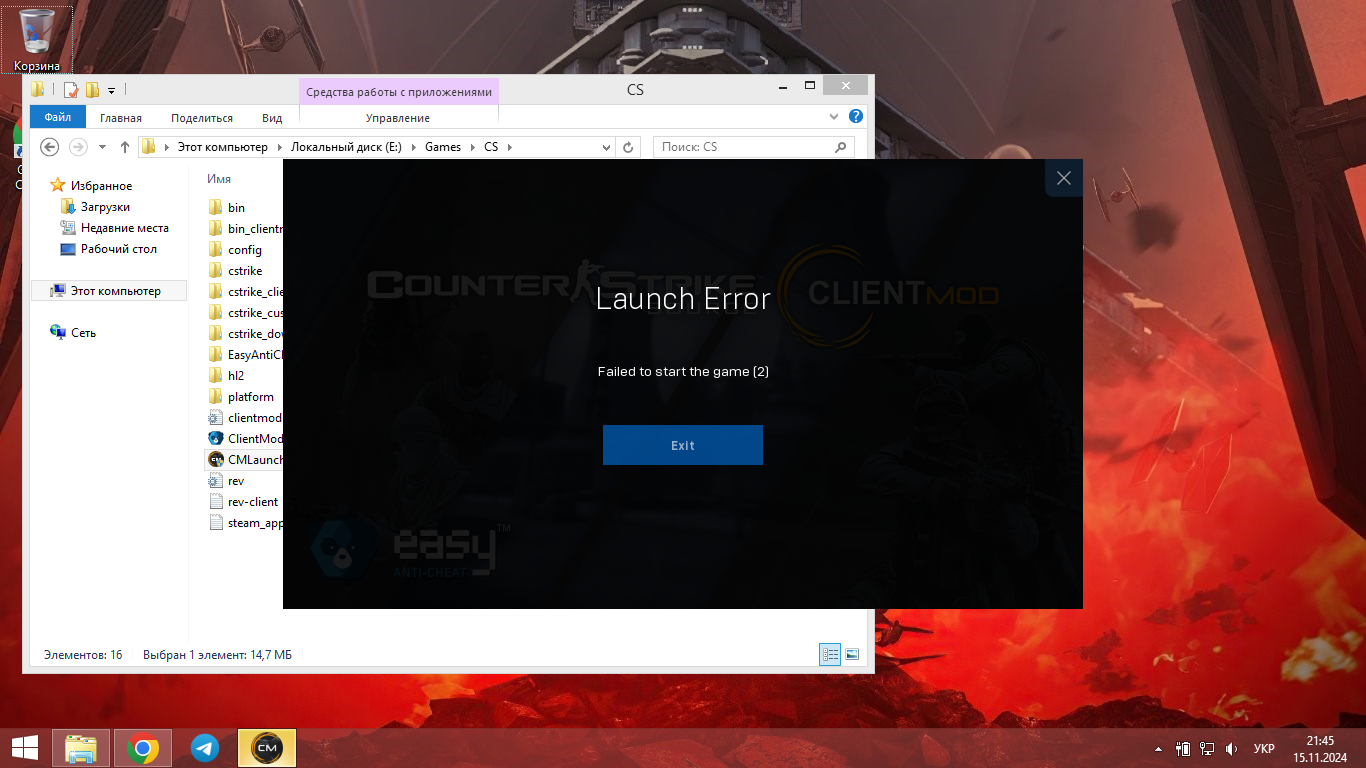Click Games breadcrumb in address bar
Viewport: 1366px width, 768px height.
[x=443, y=147]
